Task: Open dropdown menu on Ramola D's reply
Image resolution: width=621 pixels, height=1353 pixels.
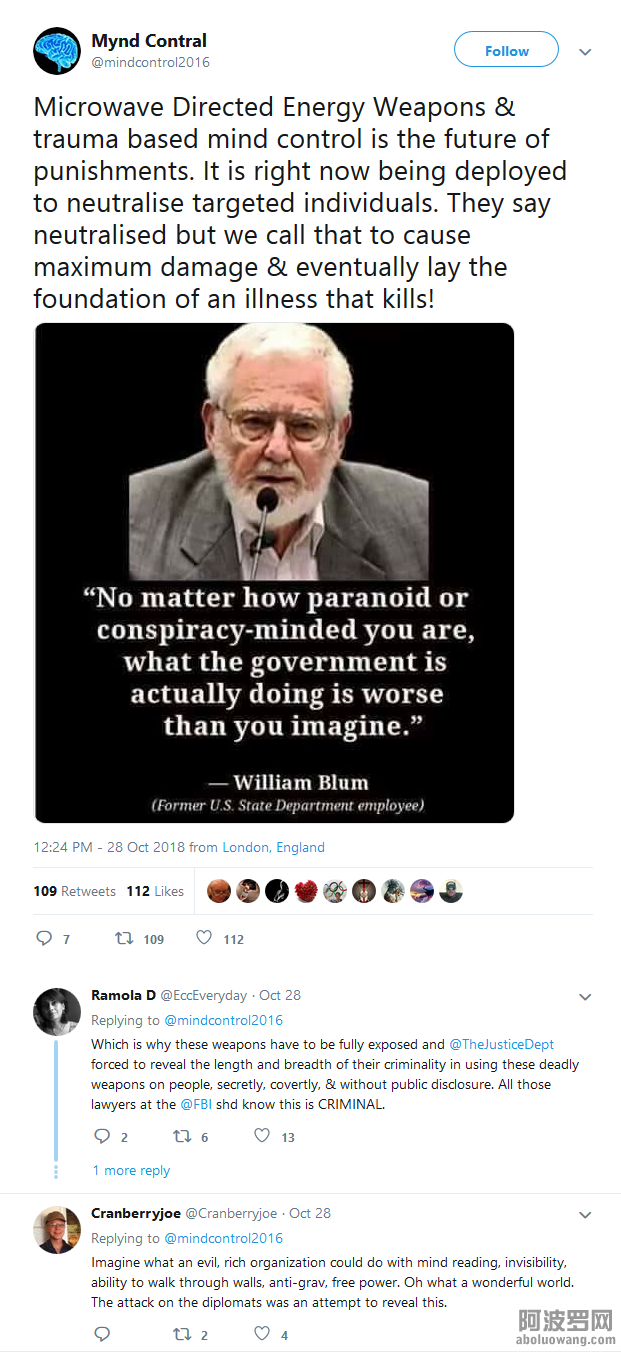Action: point(586,997)
